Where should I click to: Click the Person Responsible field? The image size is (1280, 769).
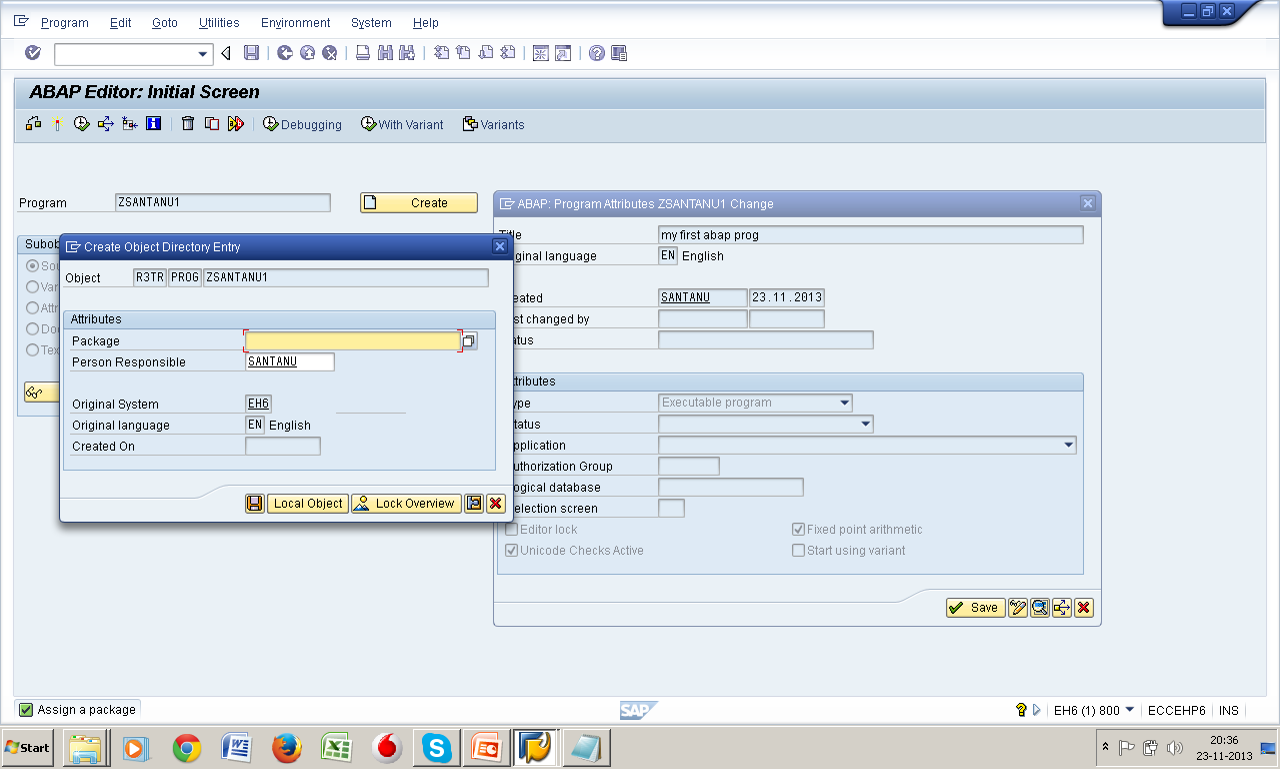point(290,362)
